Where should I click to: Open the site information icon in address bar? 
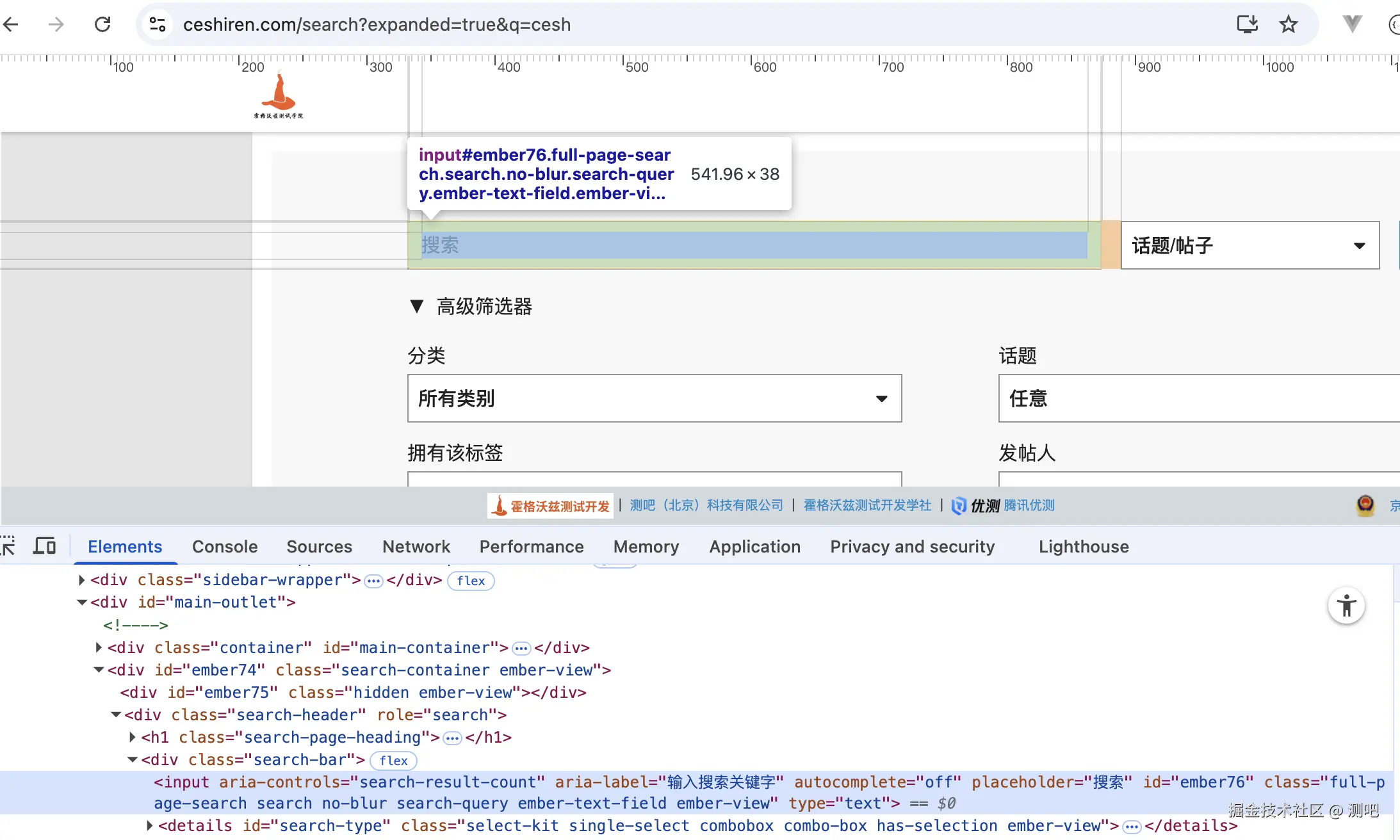click(x=158, y=24)
